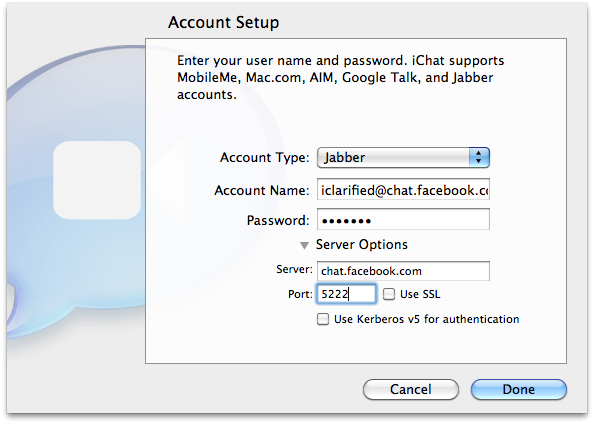Click the Server Options label text
The image size is (594, 424).
tap(362, 245)
